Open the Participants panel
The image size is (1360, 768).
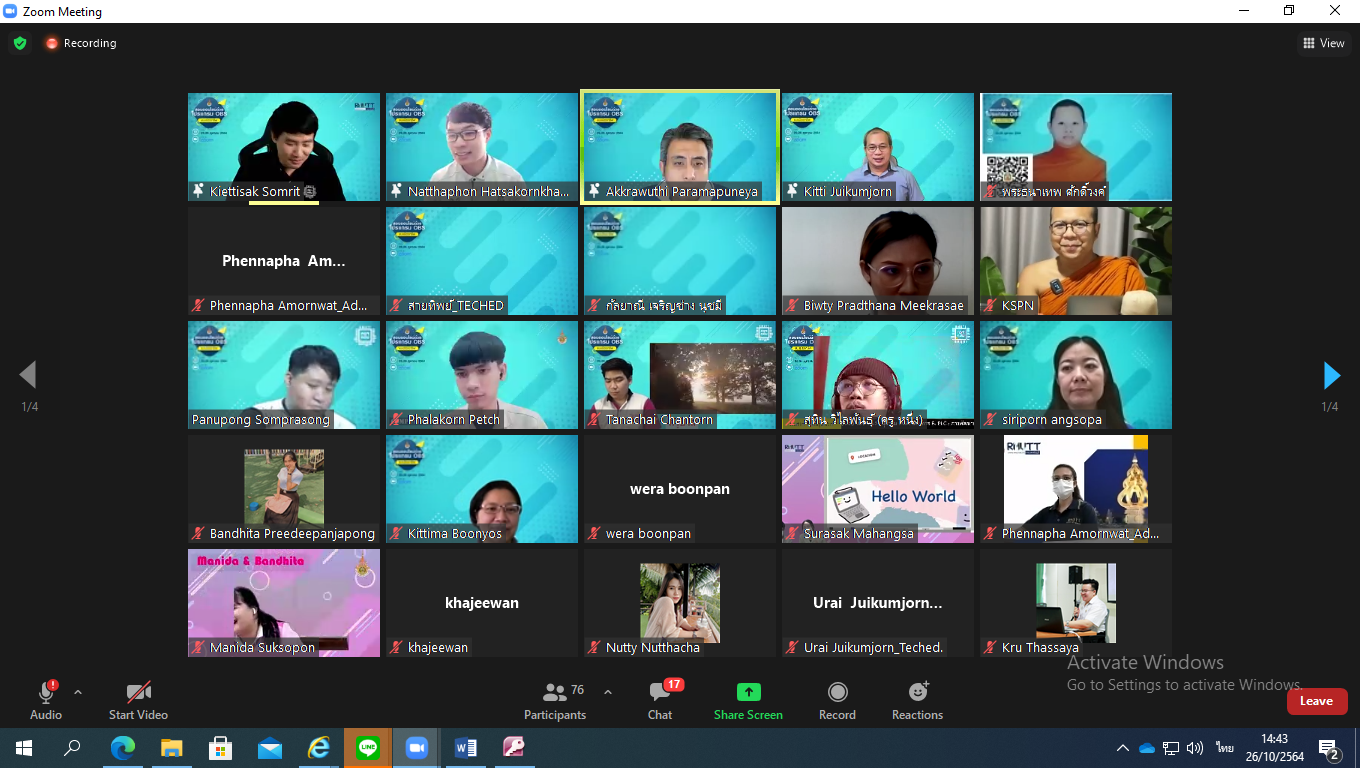click(555, 700)
